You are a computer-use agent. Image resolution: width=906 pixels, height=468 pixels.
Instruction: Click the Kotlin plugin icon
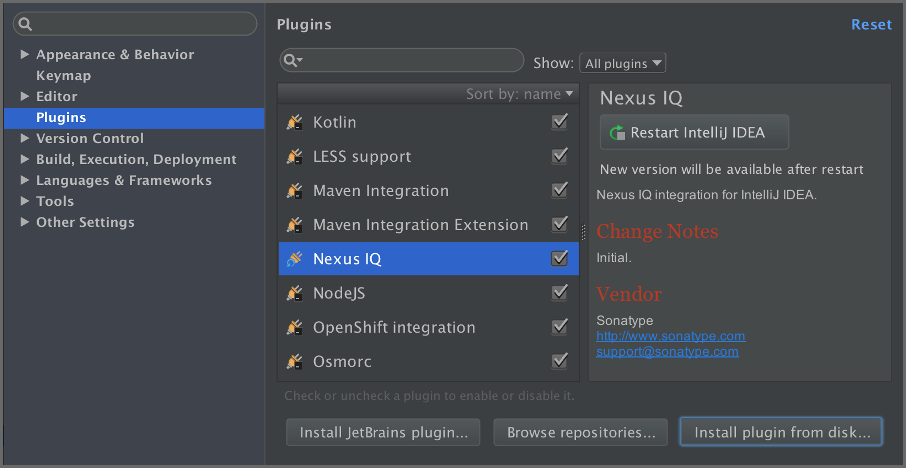tap(295, 122)
